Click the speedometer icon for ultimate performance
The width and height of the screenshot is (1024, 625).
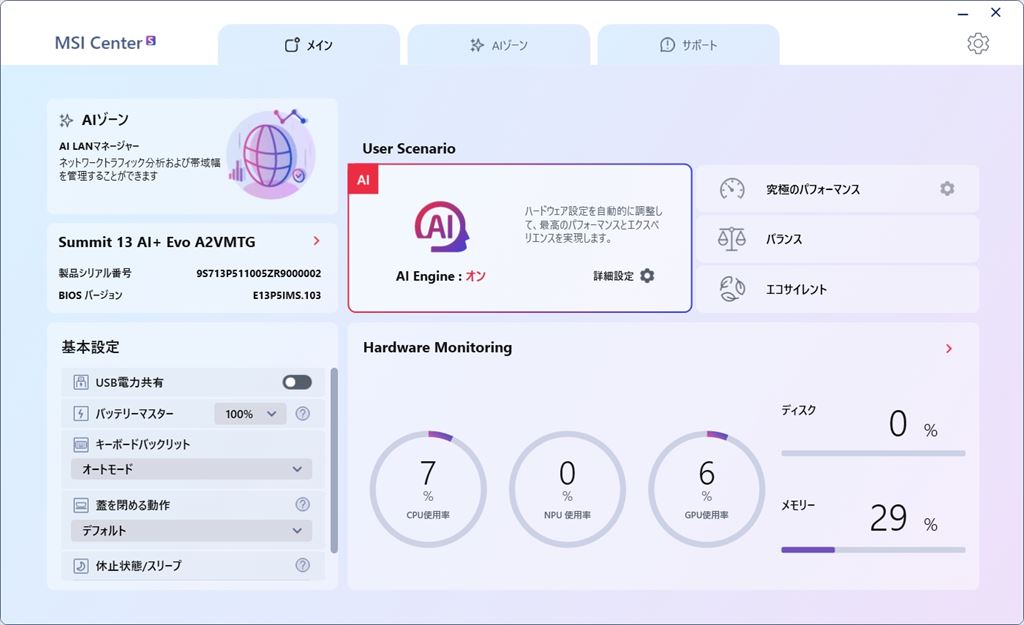[732, 189]
